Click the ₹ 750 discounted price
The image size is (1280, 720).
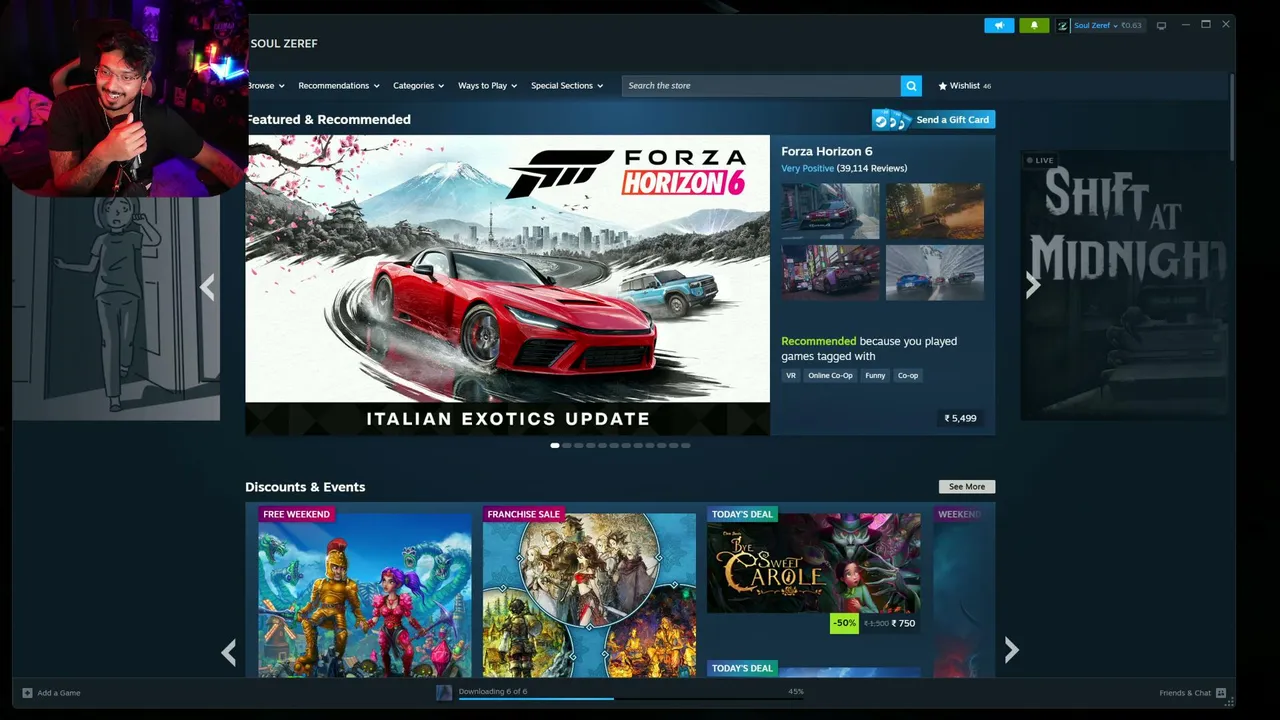[x=903, y=624]
